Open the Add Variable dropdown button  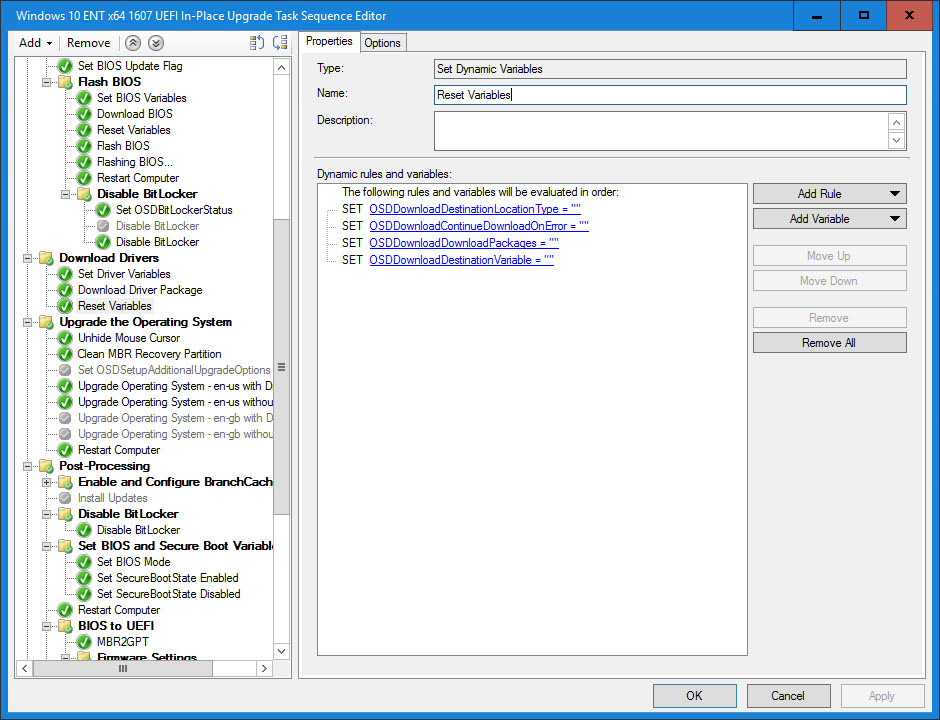[x=829, y=219]
